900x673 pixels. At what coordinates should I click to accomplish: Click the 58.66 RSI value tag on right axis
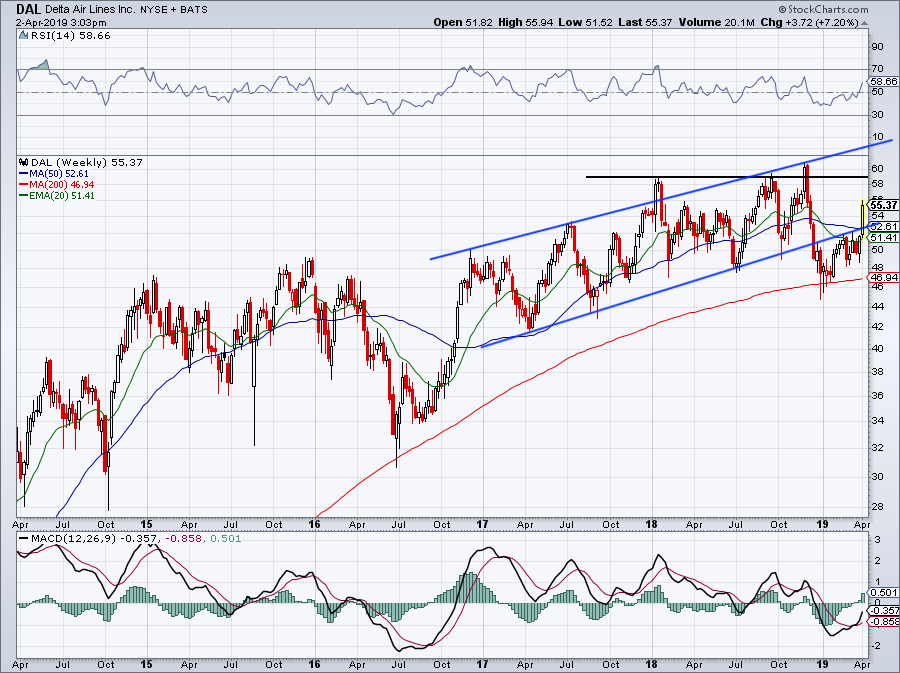[884, 81]
